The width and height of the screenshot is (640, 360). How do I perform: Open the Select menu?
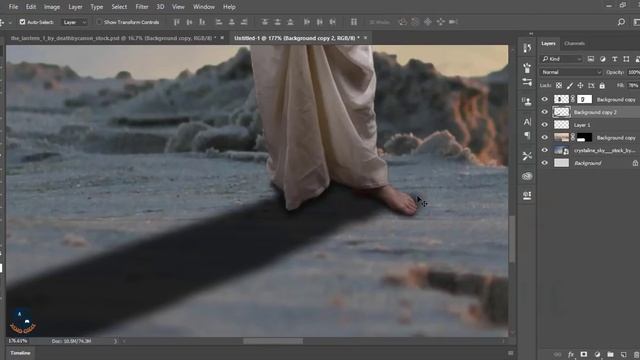tap(119, 7)
